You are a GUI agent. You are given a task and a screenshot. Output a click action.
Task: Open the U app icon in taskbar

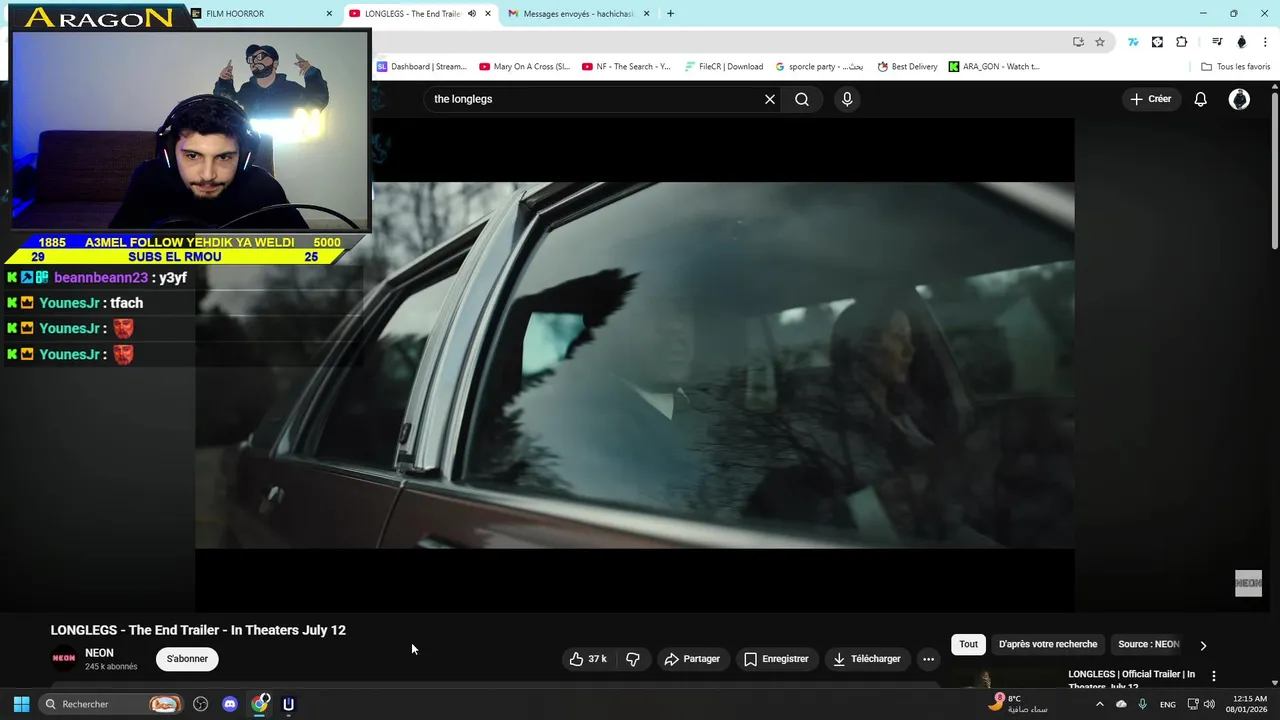click(288, 704)
